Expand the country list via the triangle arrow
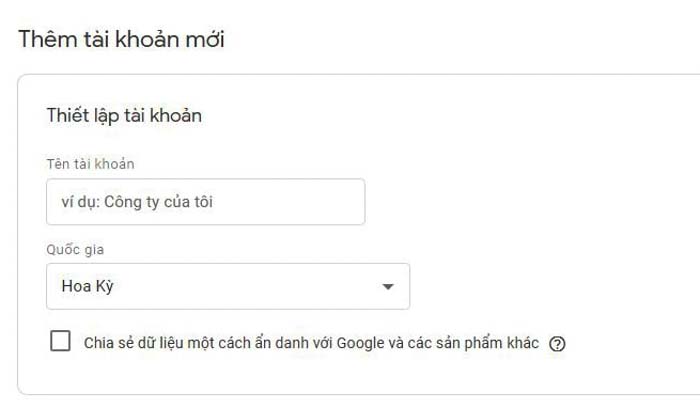Screen dimensions: 700x408 click(x=388, y=287)
